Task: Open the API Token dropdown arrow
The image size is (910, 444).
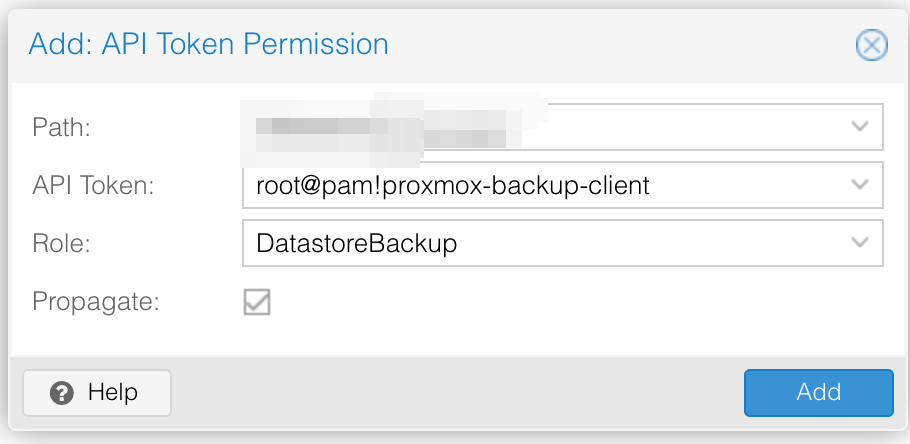Action: pos(859,185)
